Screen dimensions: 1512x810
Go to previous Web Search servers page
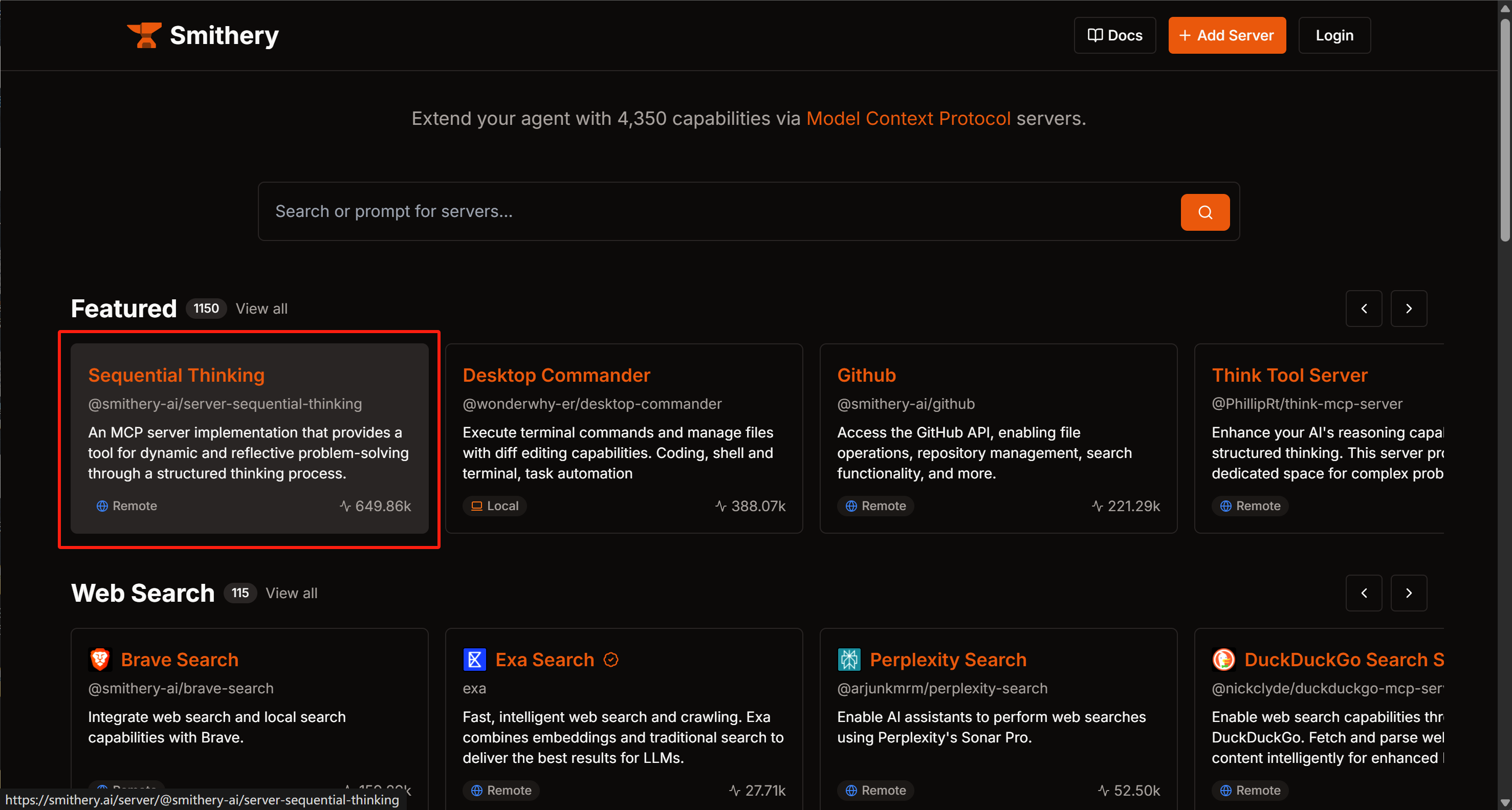(x=1364, y=594)
